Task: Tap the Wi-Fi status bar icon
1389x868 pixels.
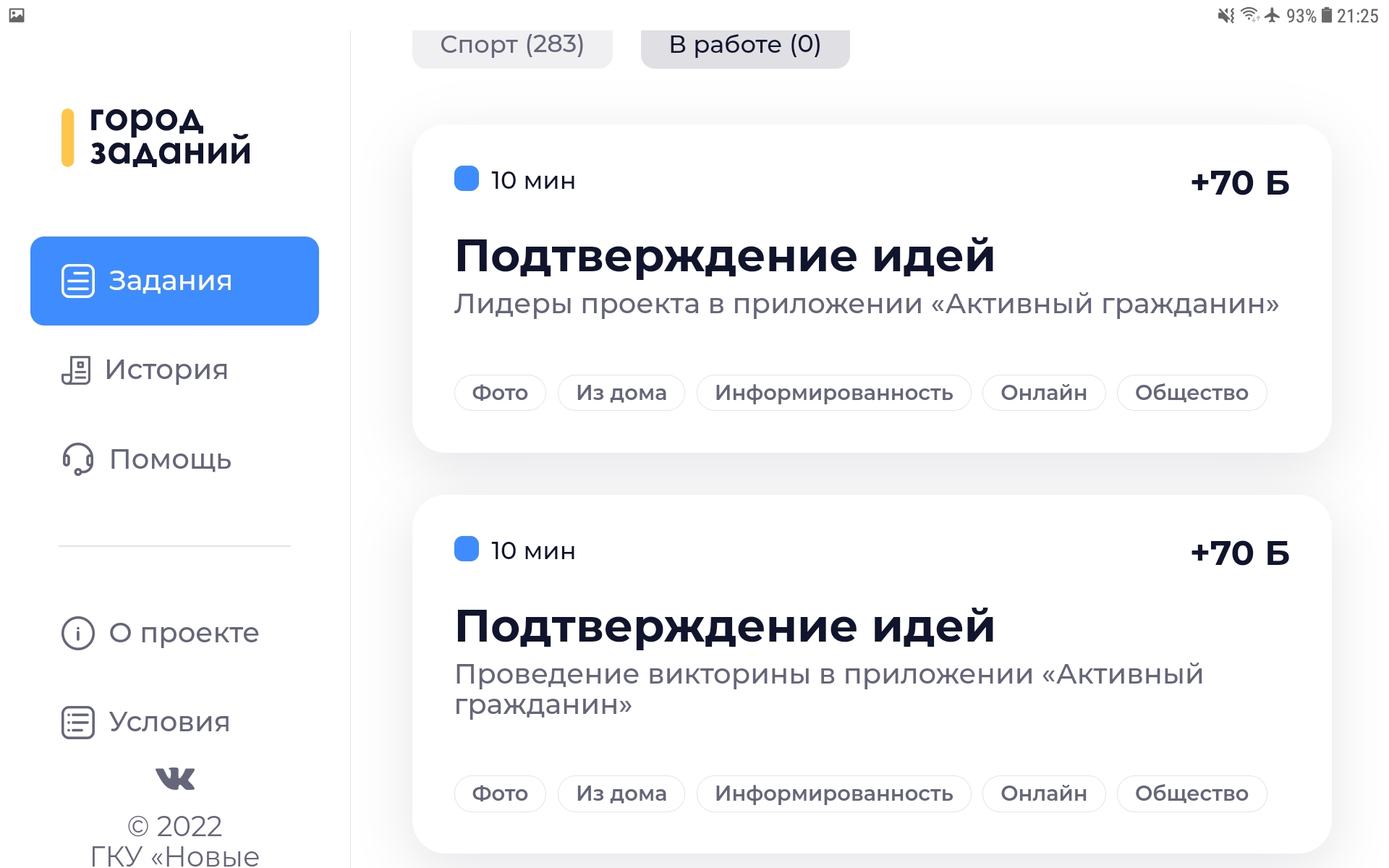Action: point(1249,15)
